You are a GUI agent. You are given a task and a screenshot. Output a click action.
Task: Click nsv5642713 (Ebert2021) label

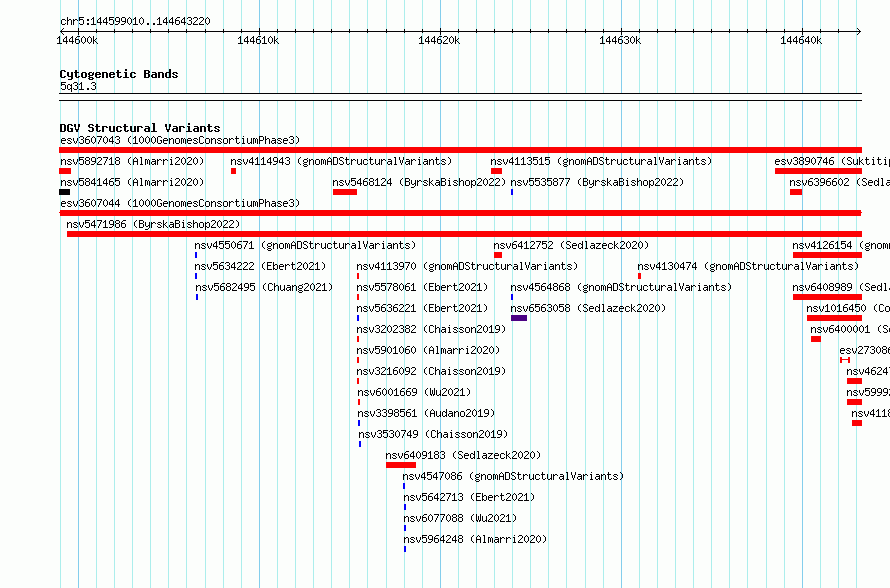point(469,497)
